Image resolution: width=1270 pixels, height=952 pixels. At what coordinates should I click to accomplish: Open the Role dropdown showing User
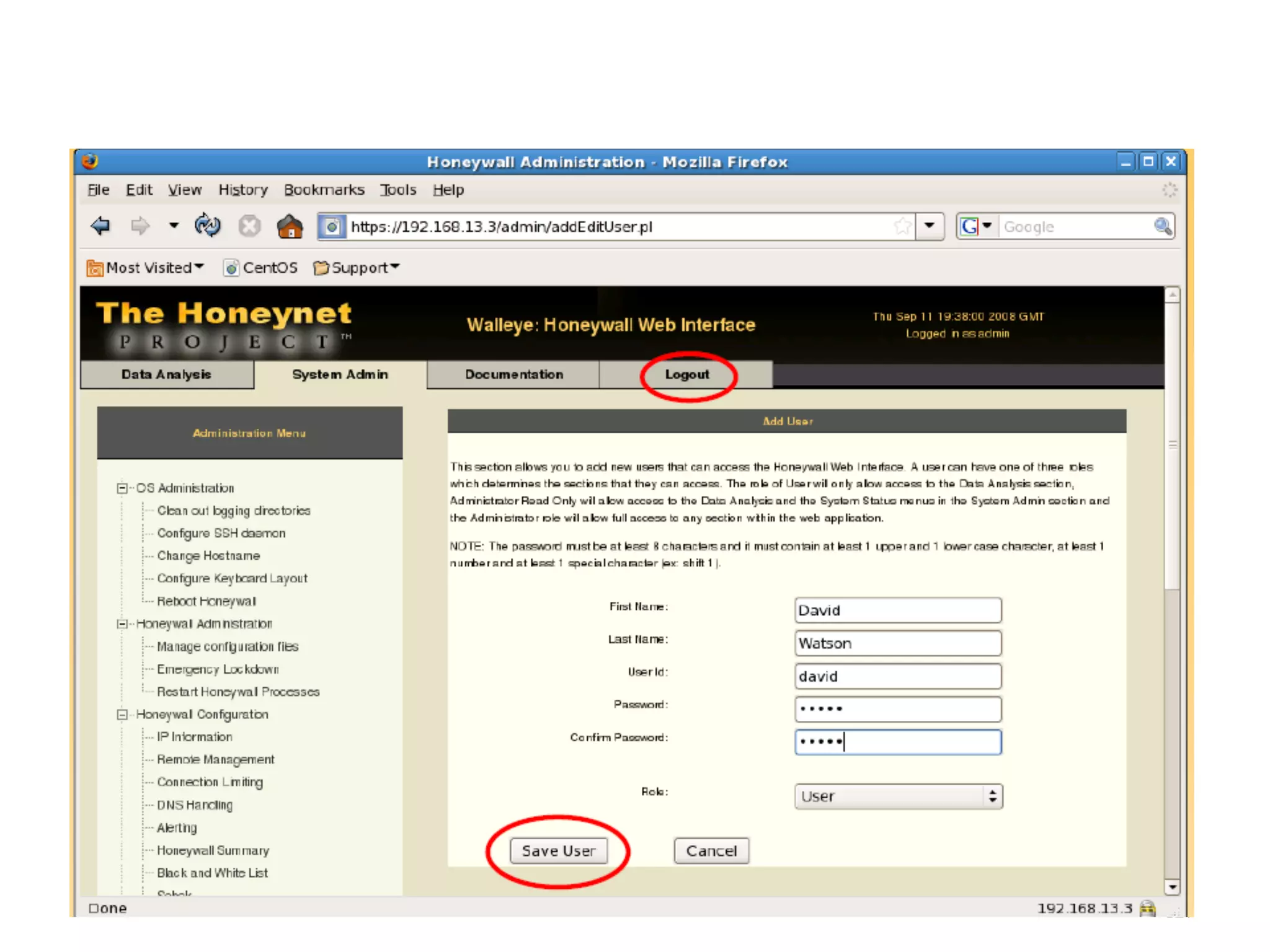click(x=898, y=796)
